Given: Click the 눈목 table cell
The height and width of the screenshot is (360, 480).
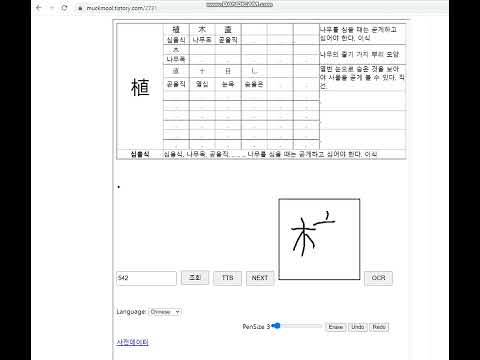Looking at the screenshot, I should (x=228, y=84).
